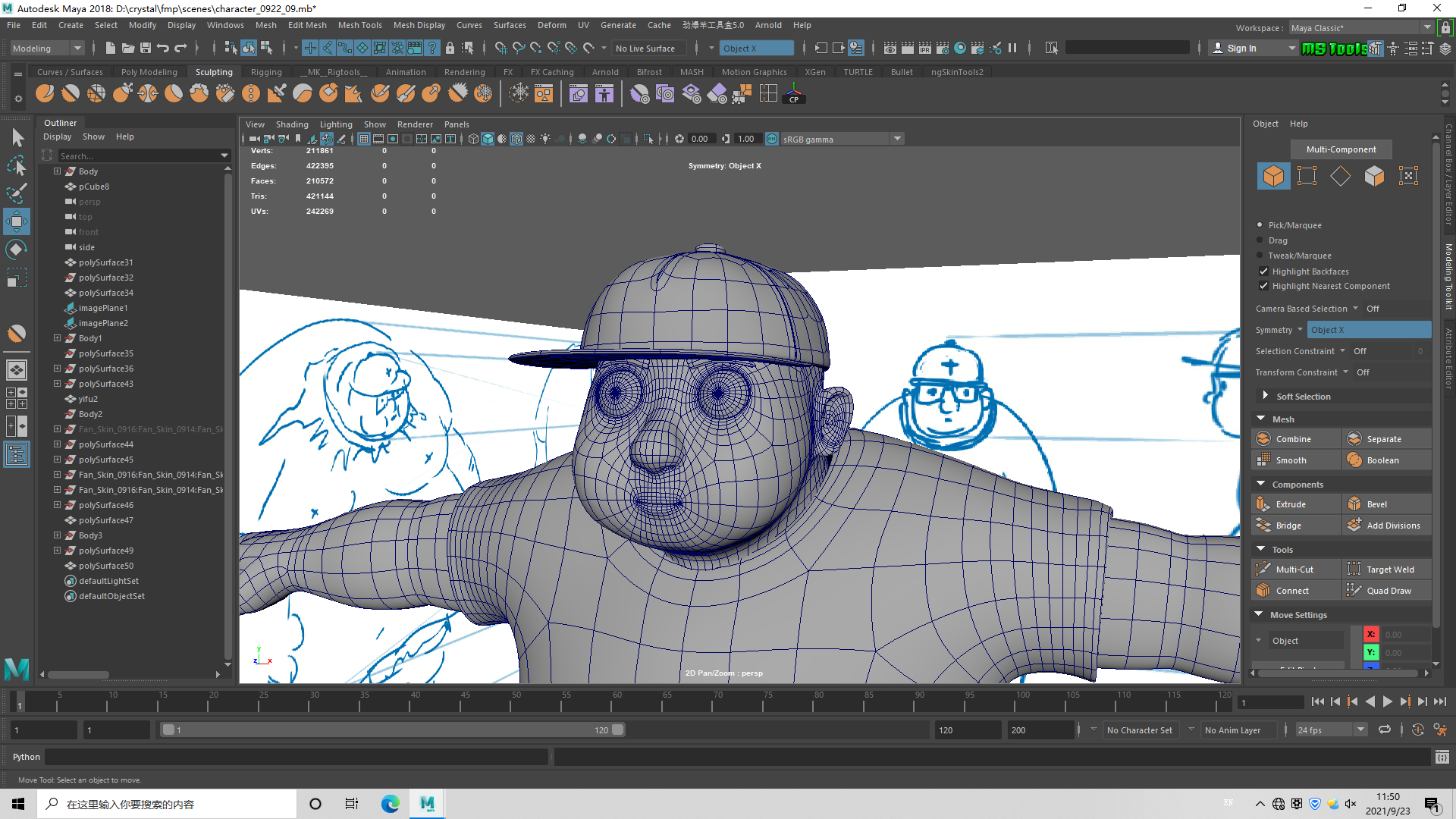Click the Object selection cube icon
The height and width of the screenshot is (819, 1456).
pos(1273,176)
